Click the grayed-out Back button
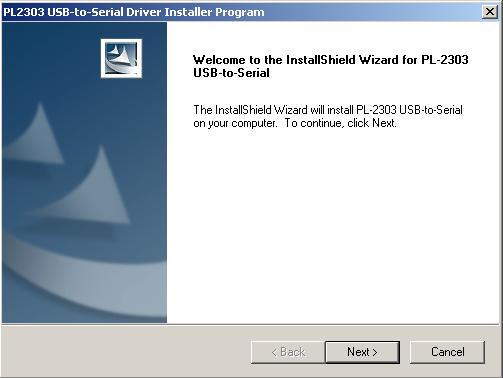Image resolution: width=503 pixels, height=378 pixels. click(x=288, y=352)
